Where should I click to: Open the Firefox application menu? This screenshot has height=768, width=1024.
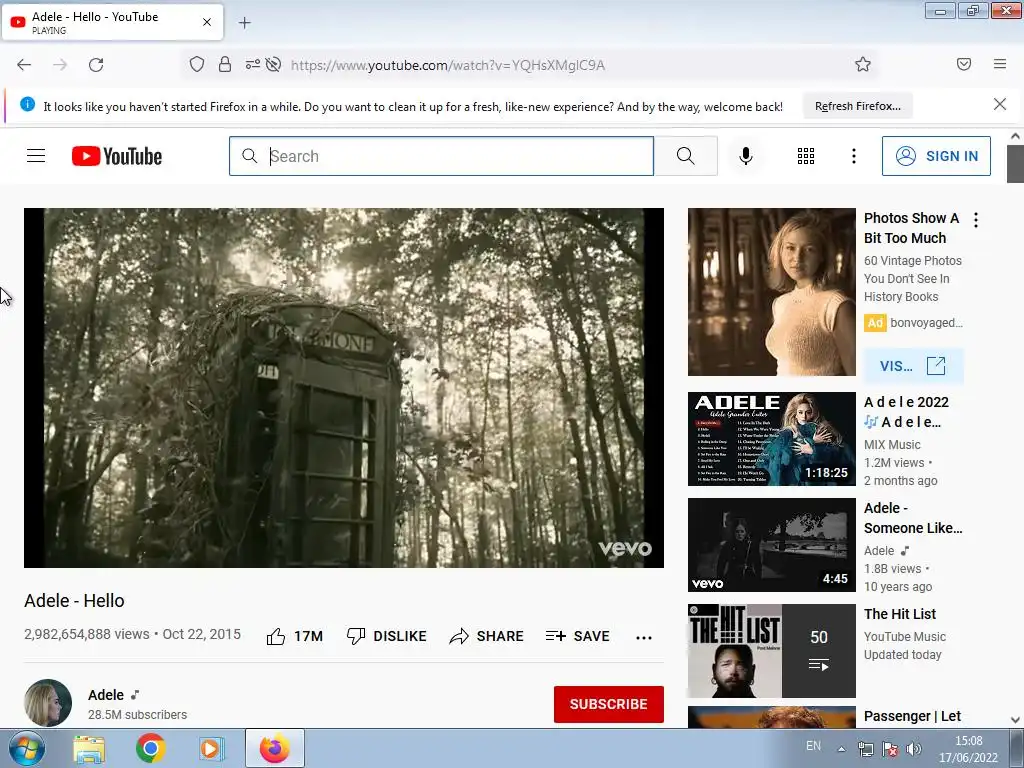tap(1000, 64)
